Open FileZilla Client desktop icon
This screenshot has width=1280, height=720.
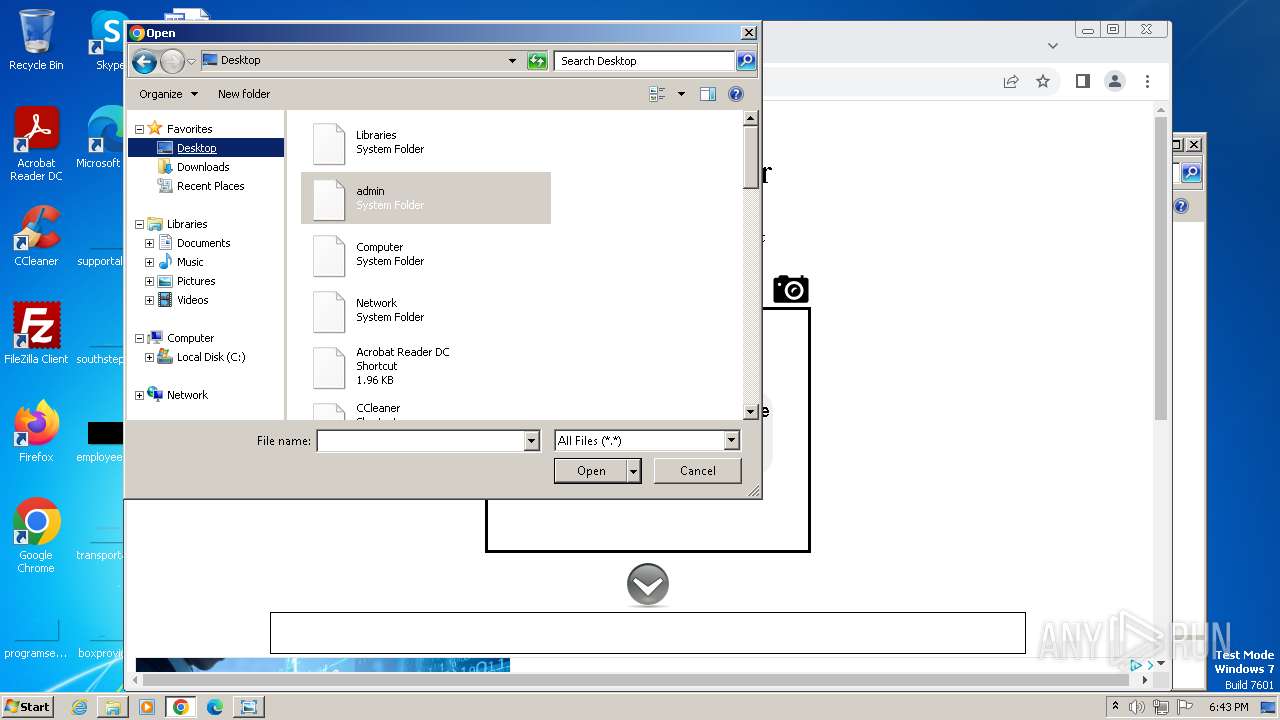click(x=36, y=333)
